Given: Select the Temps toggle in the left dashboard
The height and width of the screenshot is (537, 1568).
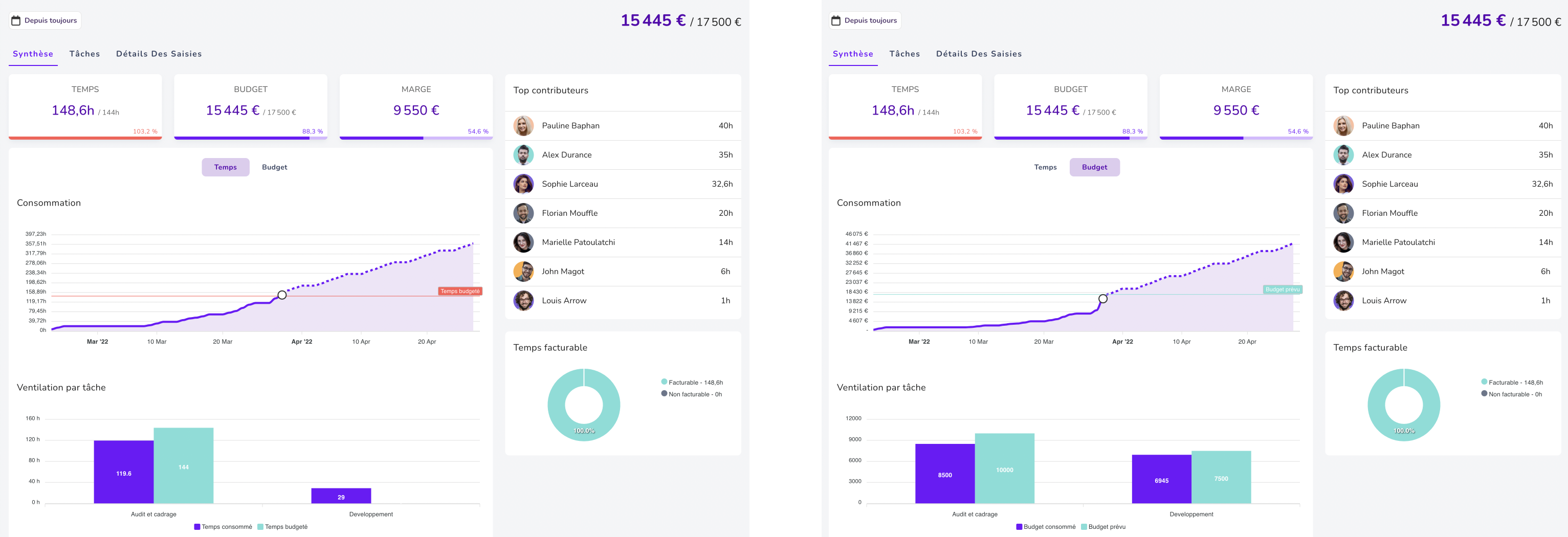Looking at the screenshot, I should coord(225,167).
